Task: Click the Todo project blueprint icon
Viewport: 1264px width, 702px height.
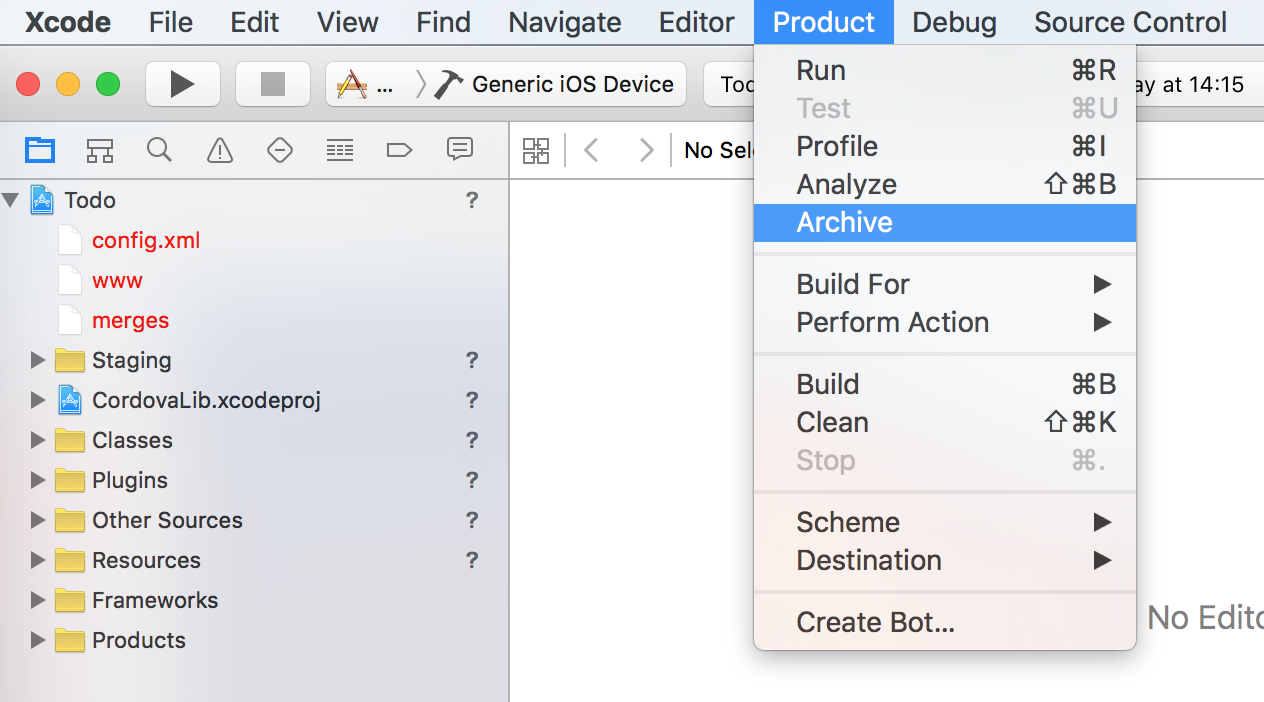Action: pos(42,200)
